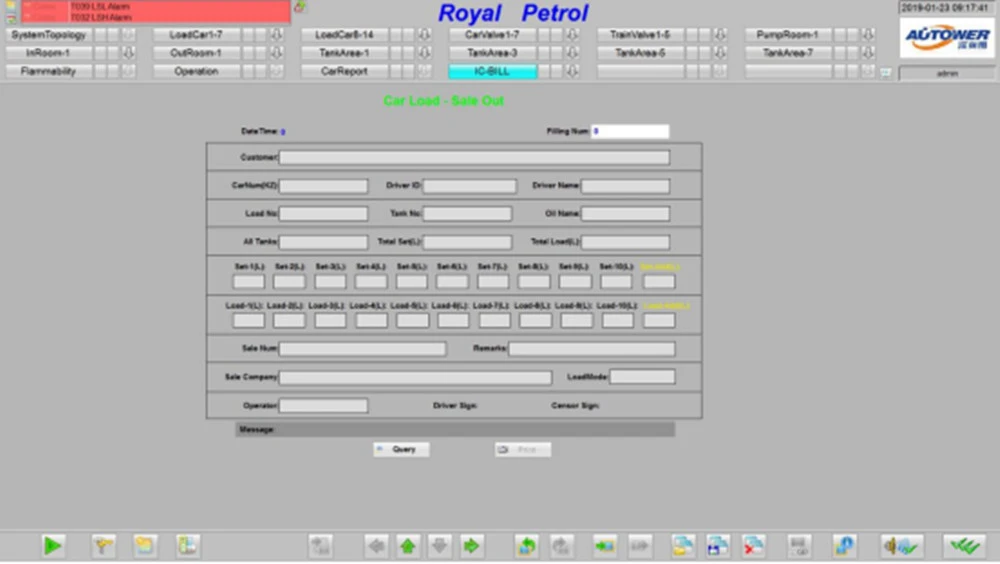The image size is (1000, 564).
Task: Switch to the CarReport page
Action: (x=344, y=71)
